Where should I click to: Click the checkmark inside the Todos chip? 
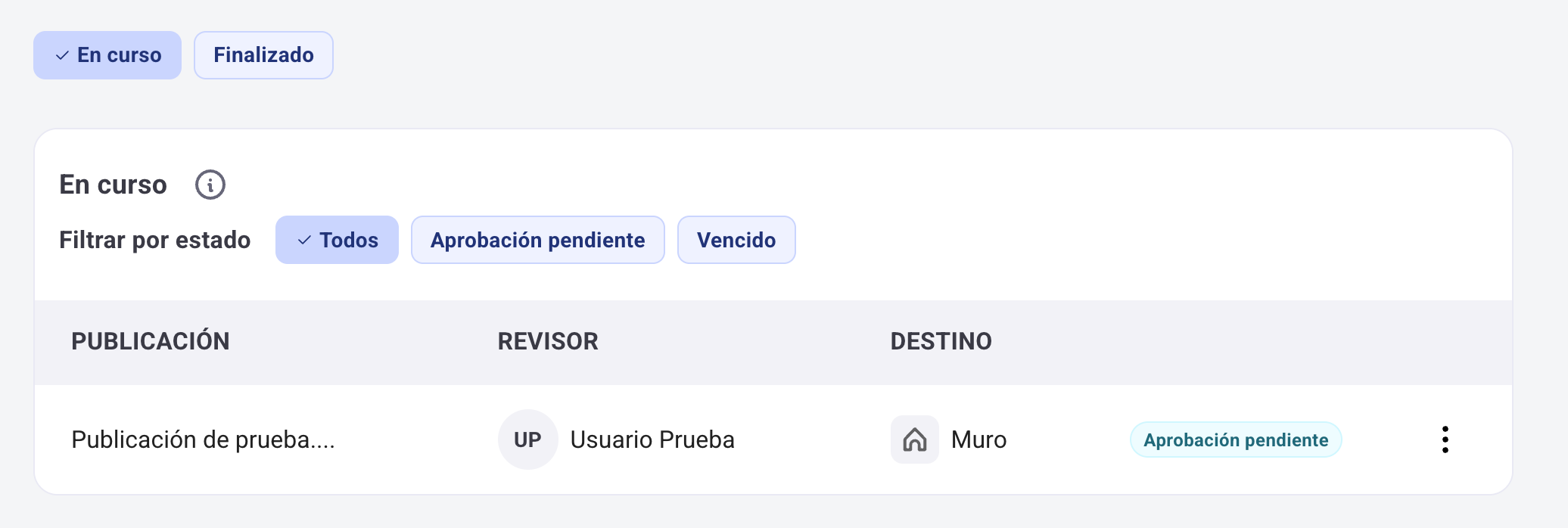(x=304, y=241)
